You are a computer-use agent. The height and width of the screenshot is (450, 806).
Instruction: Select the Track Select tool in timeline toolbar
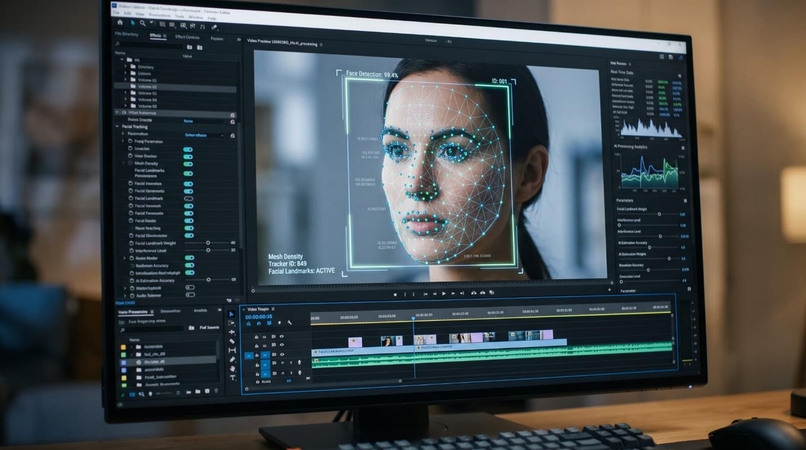231,323
